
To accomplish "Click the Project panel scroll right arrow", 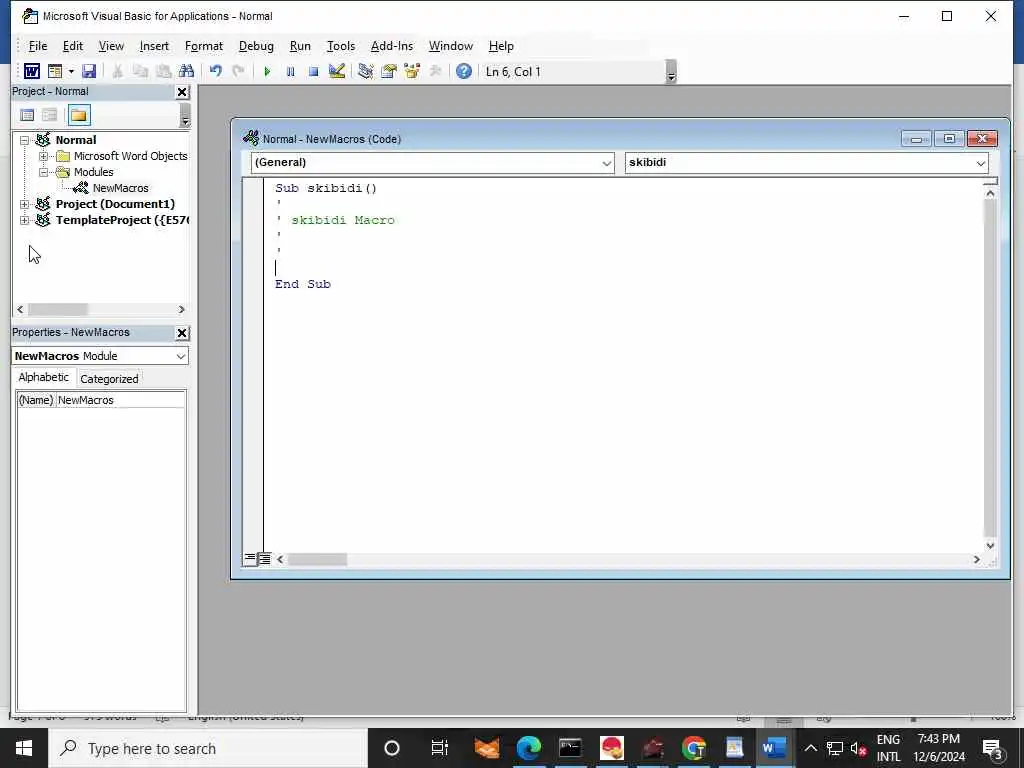I will tap(182, 310).
